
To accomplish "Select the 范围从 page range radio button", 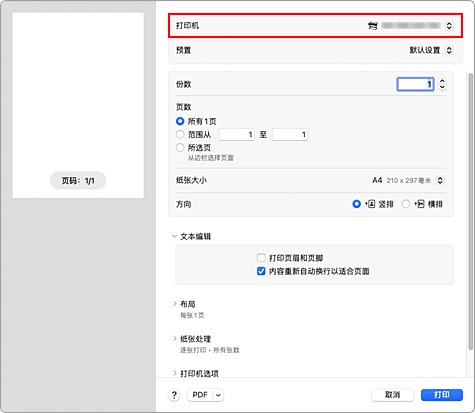I will coord(180,135).
